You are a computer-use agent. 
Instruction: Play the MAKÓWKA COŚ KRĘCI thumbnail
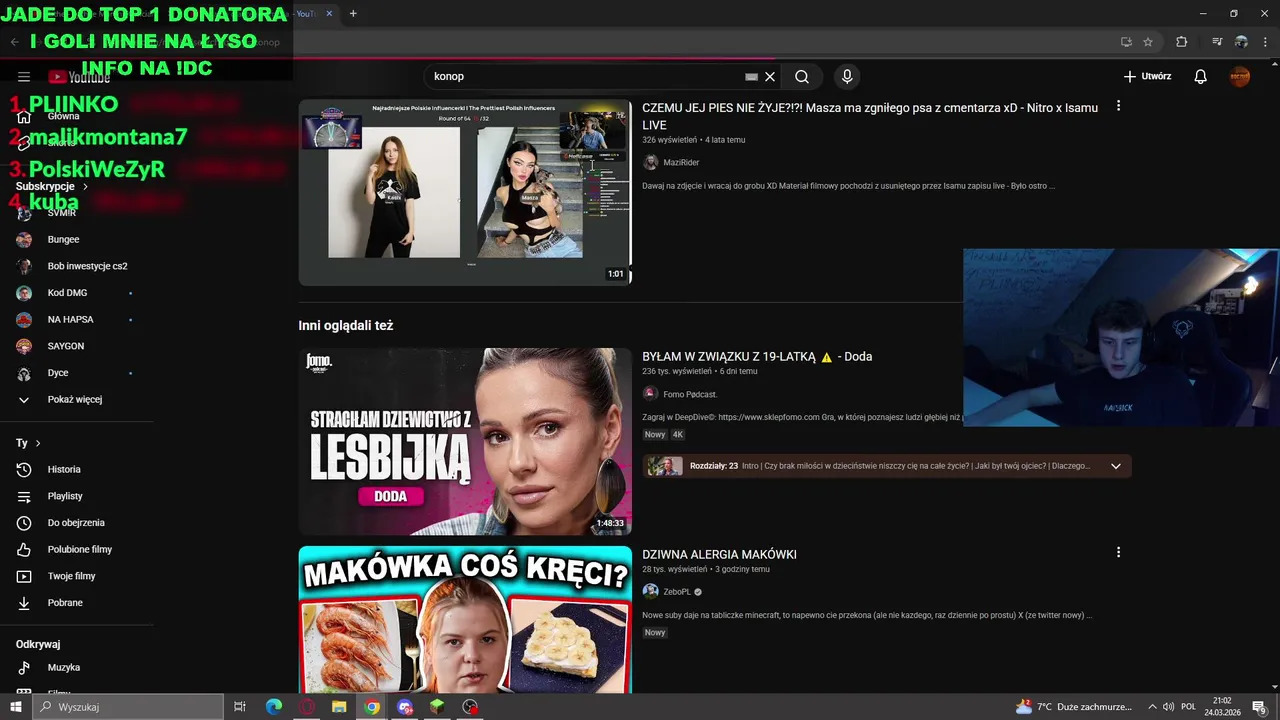[465, 619]
